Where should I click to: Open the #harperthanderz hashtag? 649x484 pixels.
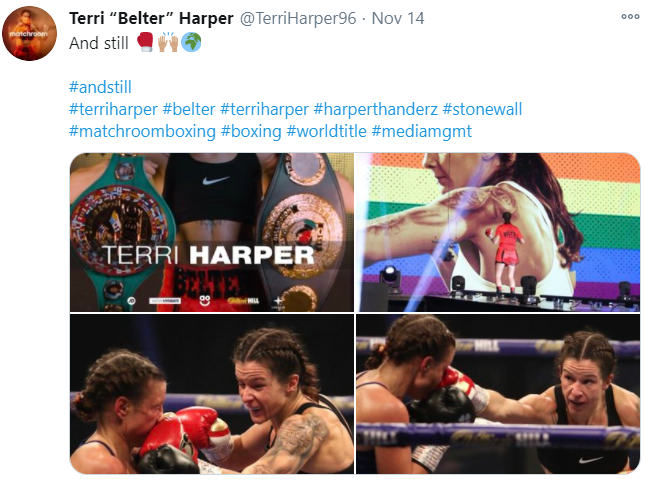[375, 109]
